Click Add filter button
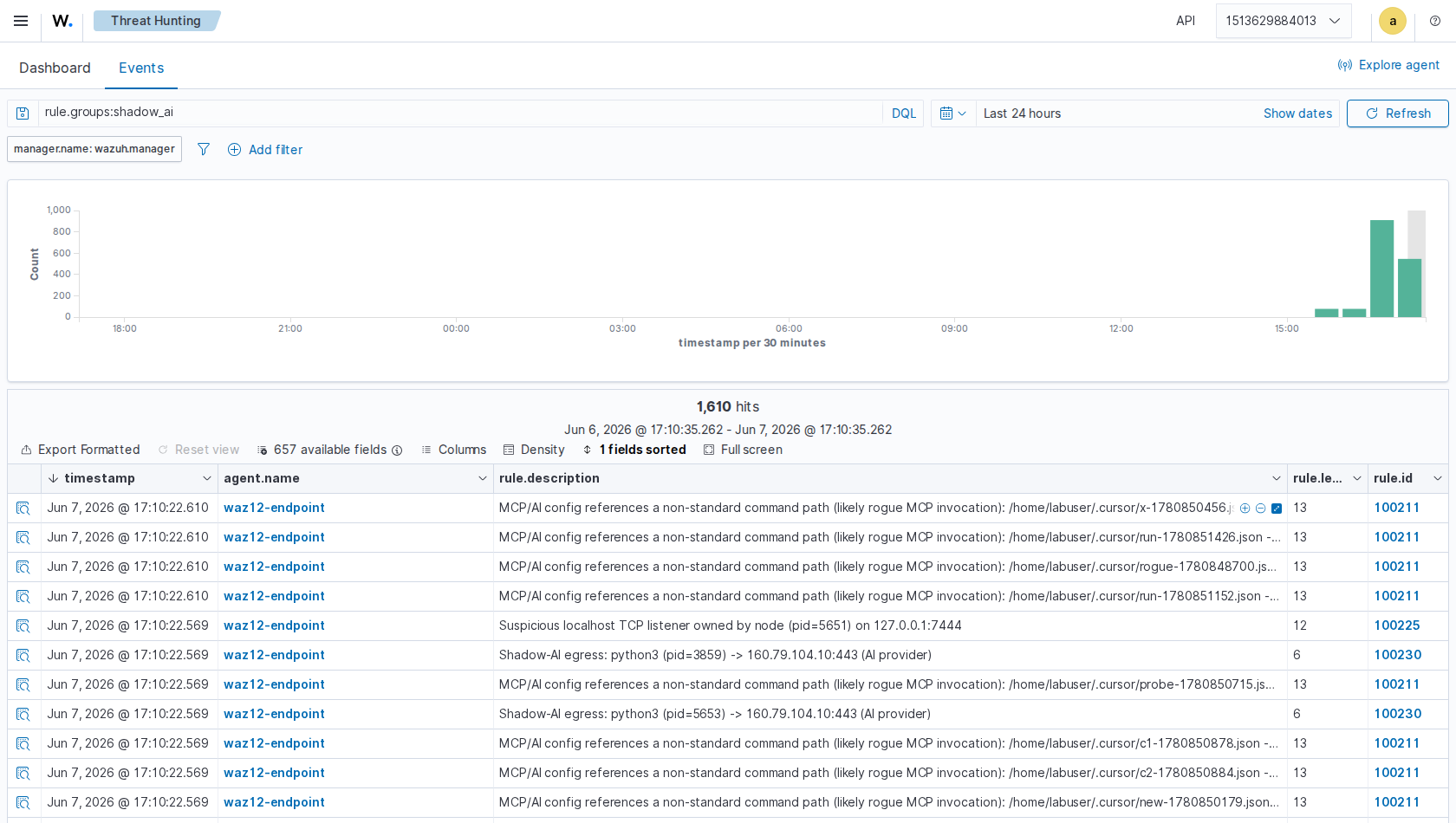1456x823 pixels. coord(265,149)
